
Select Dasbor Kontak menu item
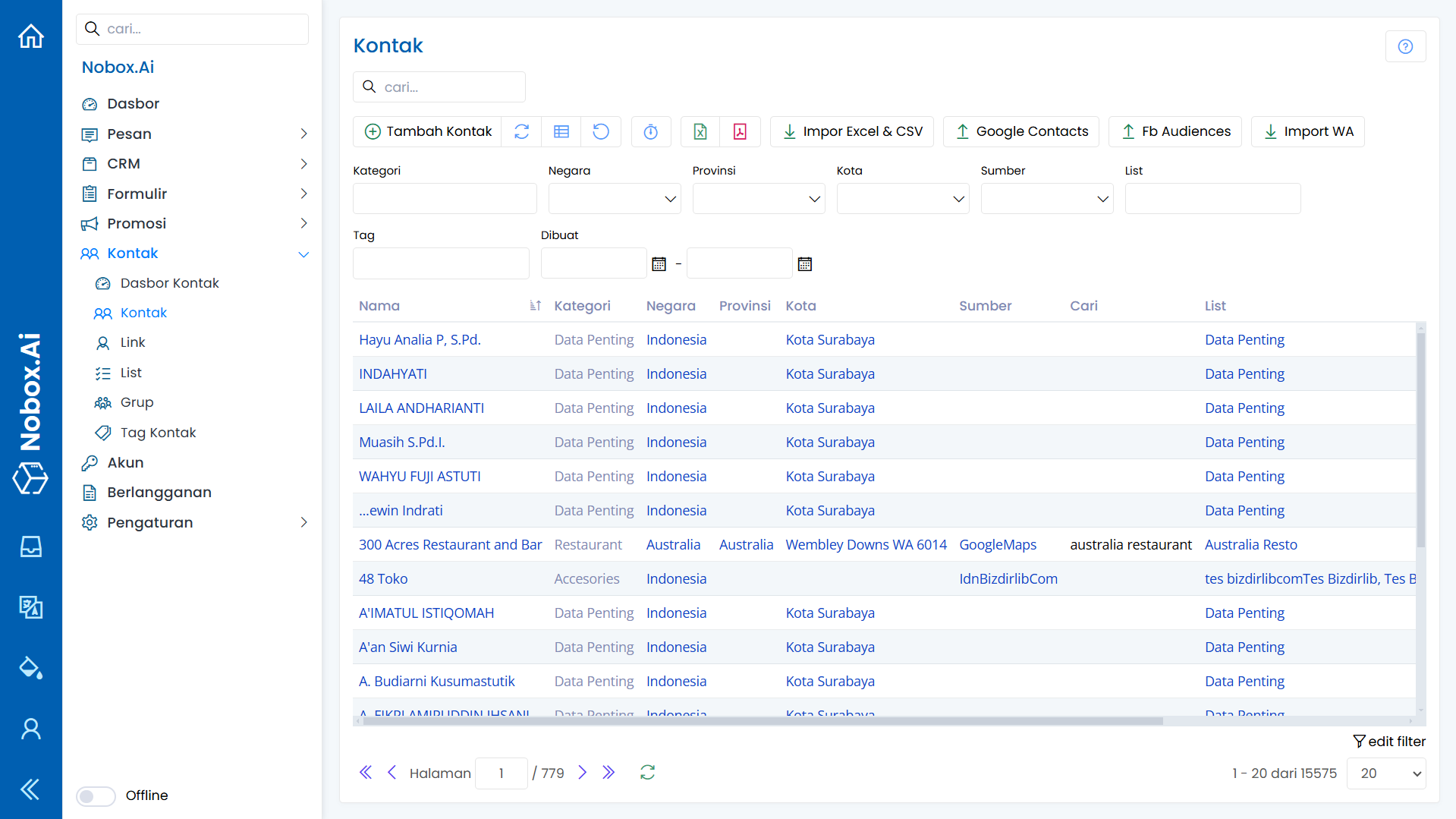(169, 283)
